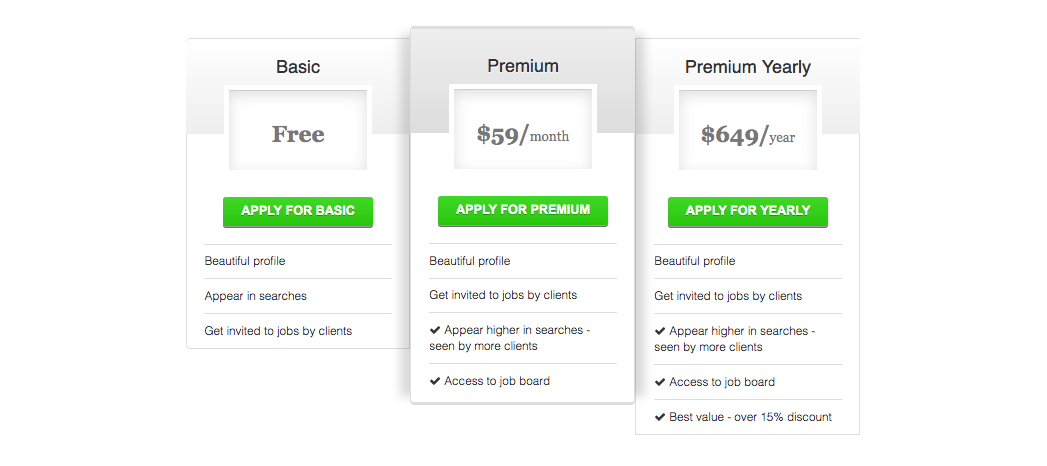Click checkmark beside Premium plan's Appear higher in searches
This screenshot has height=466, width=1047.
click(435, 331)
